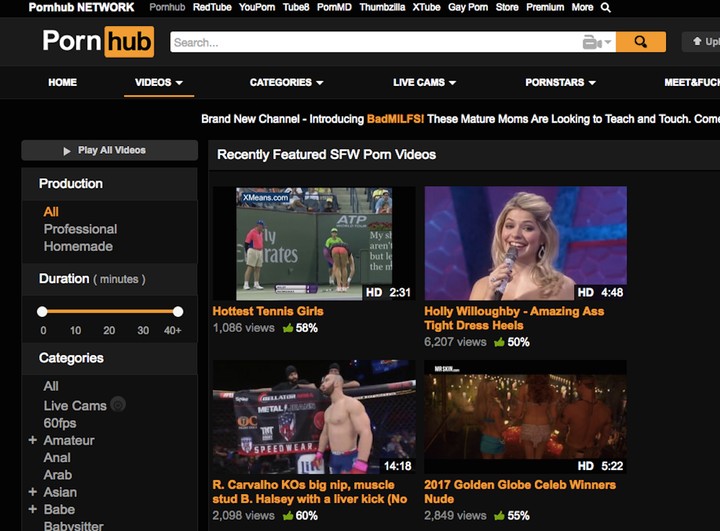The height and width of the screenshot is (531, 720).
Task: Click the left duration slider handle
Action: pyautogui.click(x=42, y=311)
